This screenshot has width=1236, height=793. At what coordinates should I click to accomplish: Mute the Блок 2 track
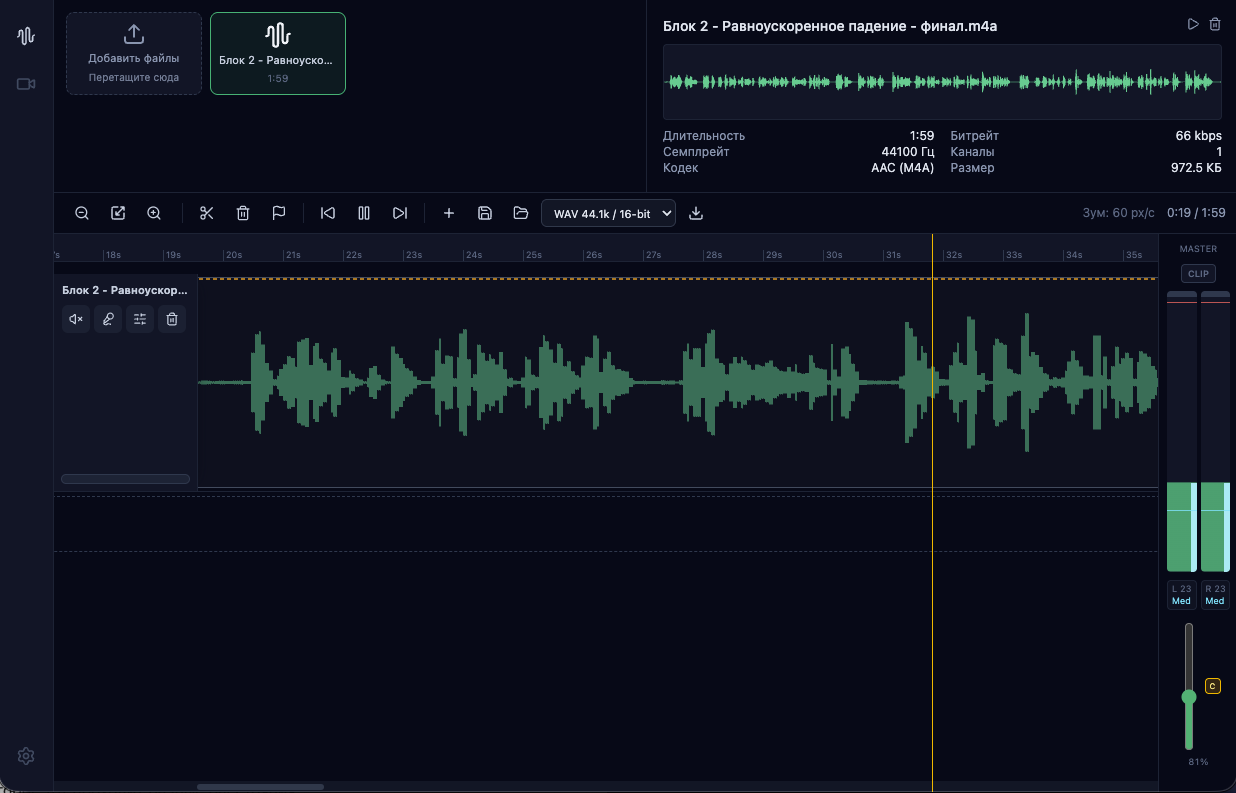point(76,319)
